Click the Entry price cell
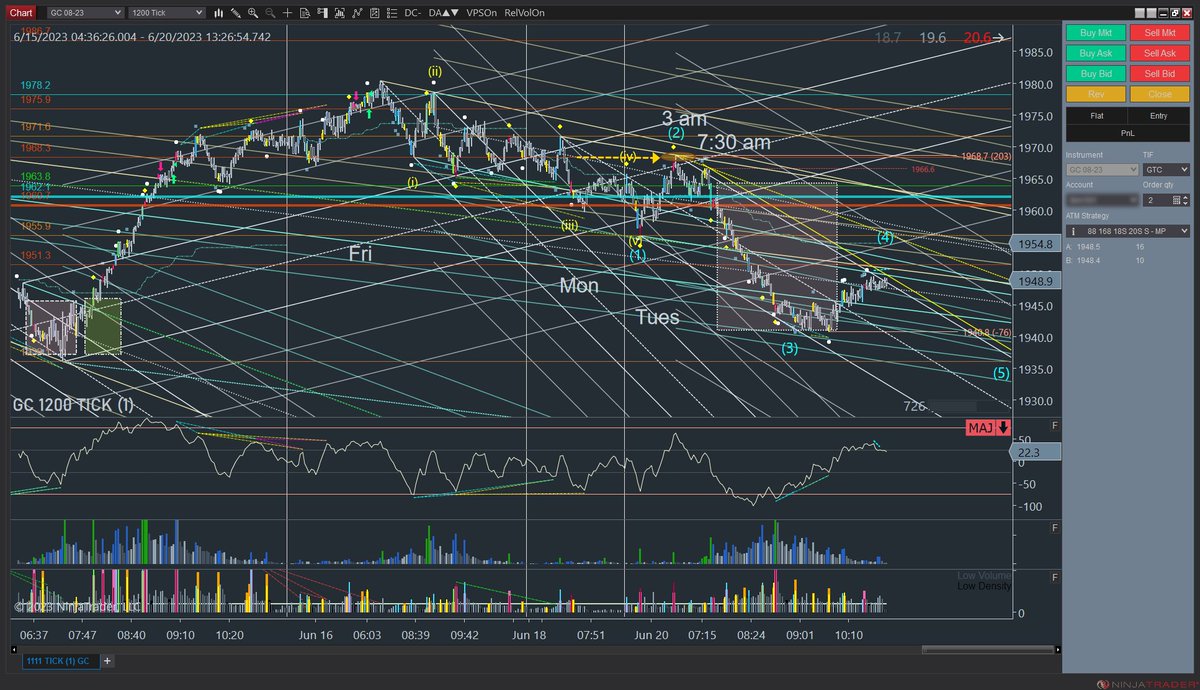1200x690 pixels. coord(1158,116)
